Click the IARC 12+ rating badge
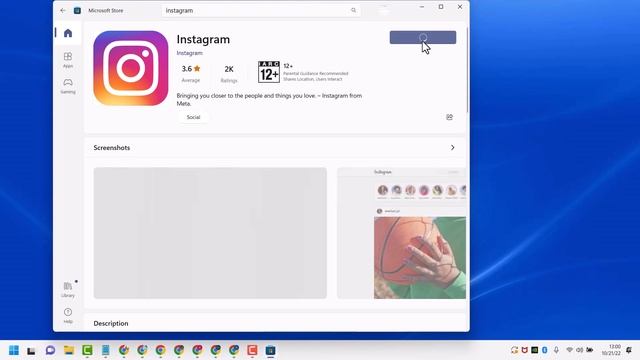 pos(269,72)
